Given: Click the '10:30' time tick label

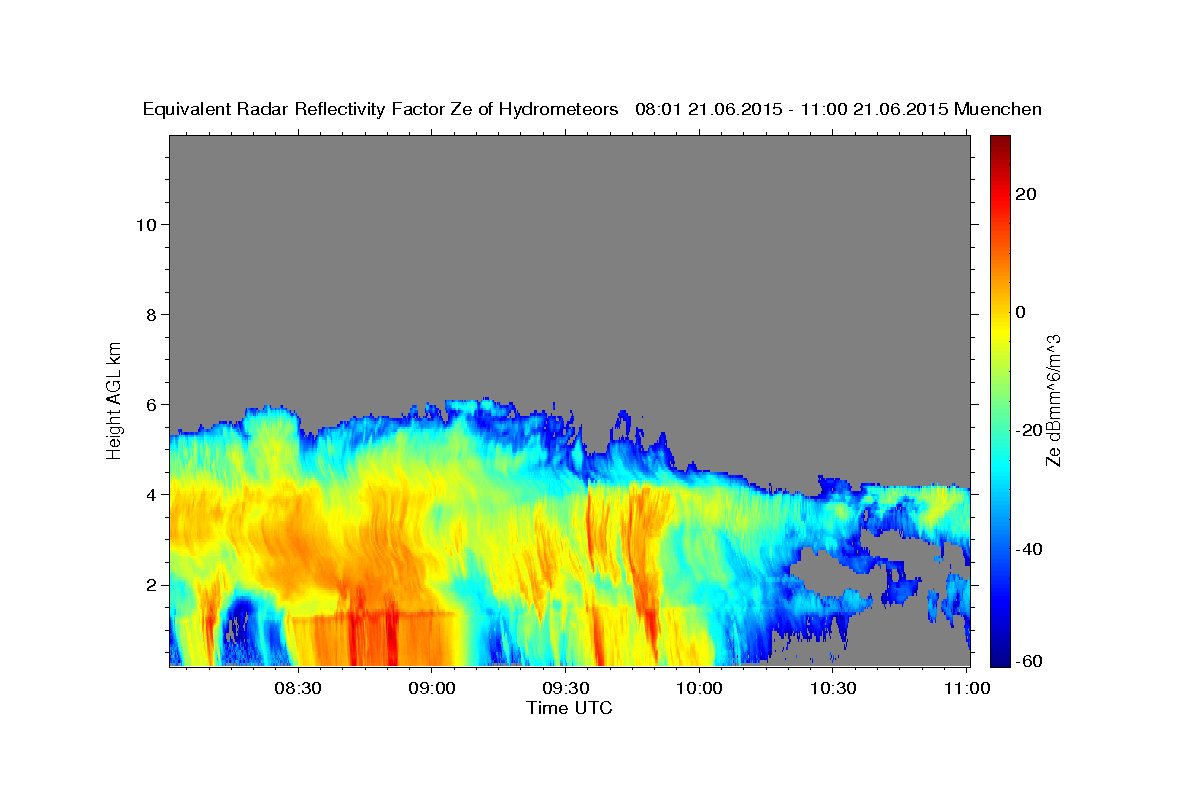Looking at the screenshot, I should [x=832, y=689].
